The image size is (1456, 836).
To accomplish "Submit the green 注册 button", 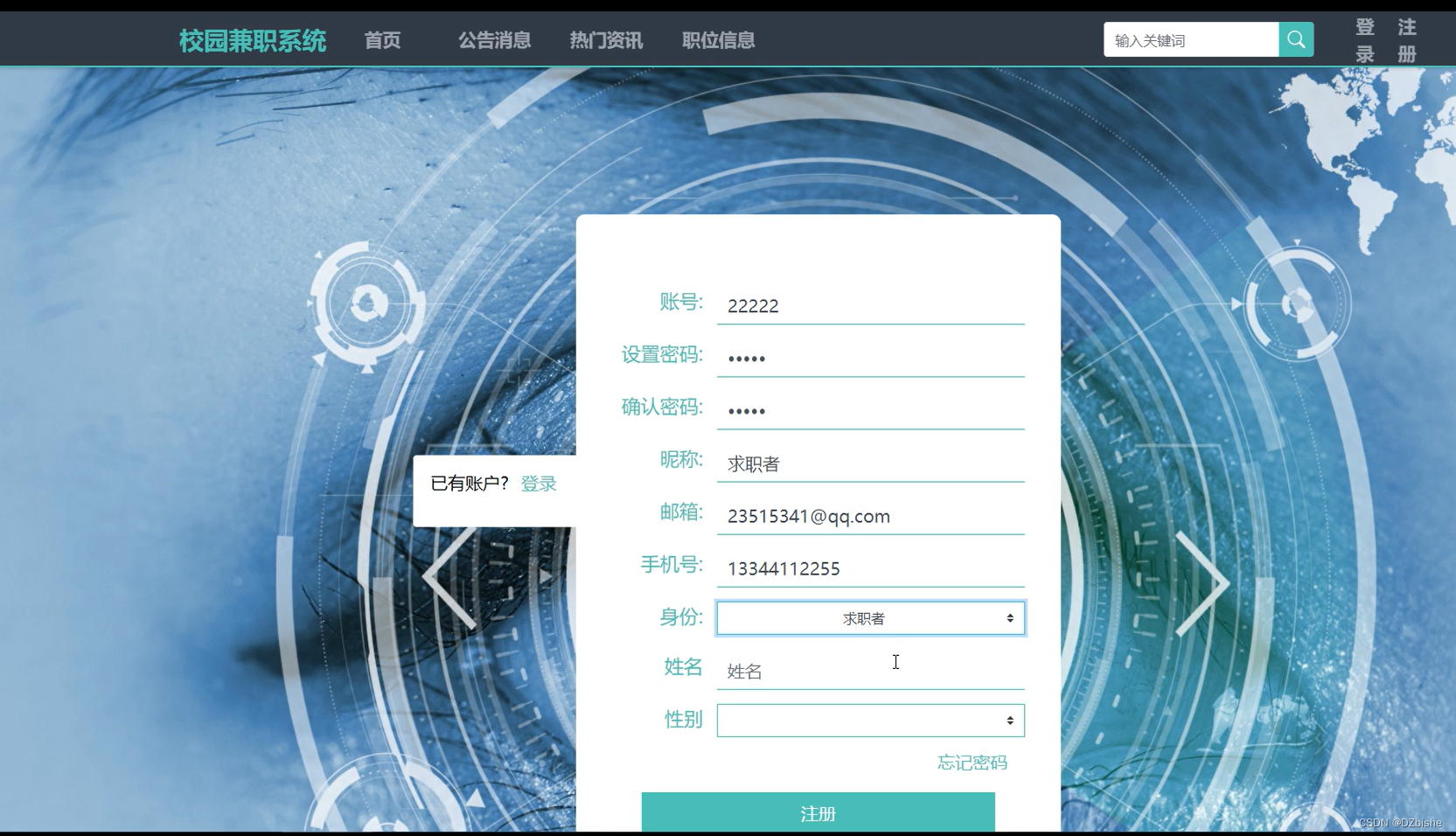I will (x=819, y=812).
